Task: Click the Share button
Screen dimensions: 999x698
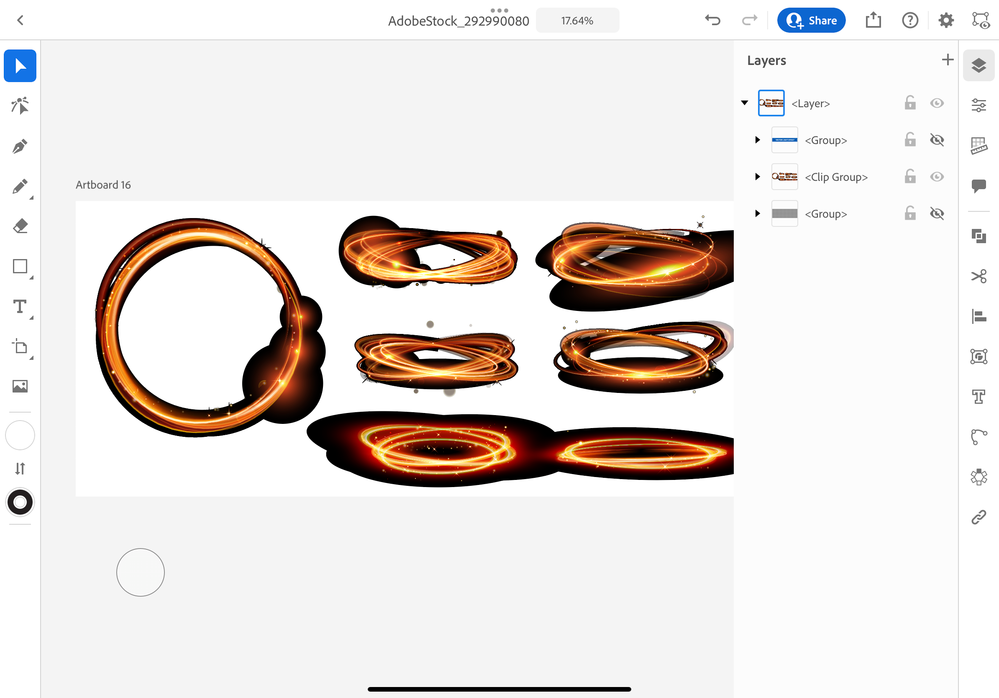Action: pyautogui.click(x=811, y=20)
